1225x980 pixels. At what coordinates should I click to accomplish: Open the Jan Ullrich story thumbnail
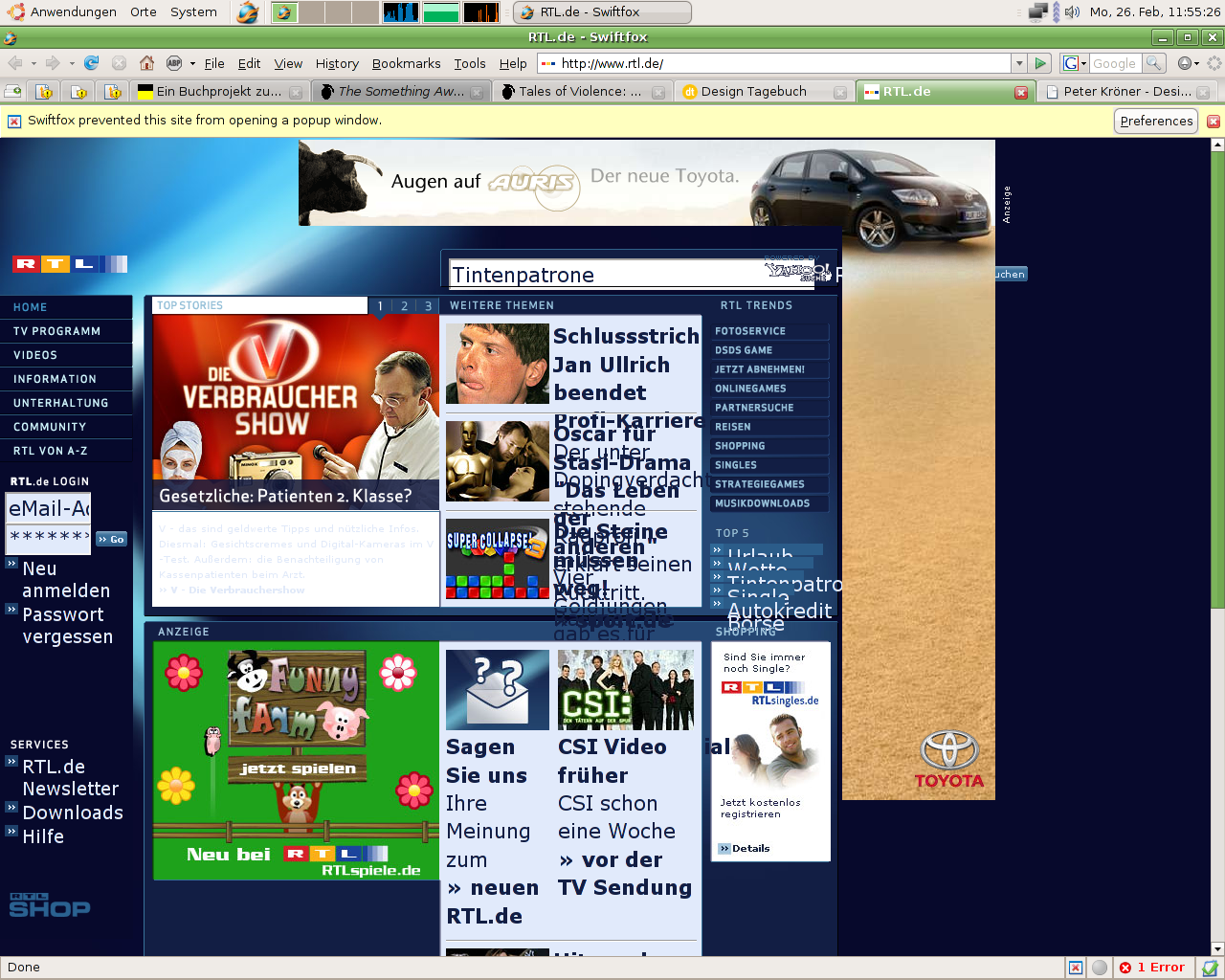coord(497,364)
